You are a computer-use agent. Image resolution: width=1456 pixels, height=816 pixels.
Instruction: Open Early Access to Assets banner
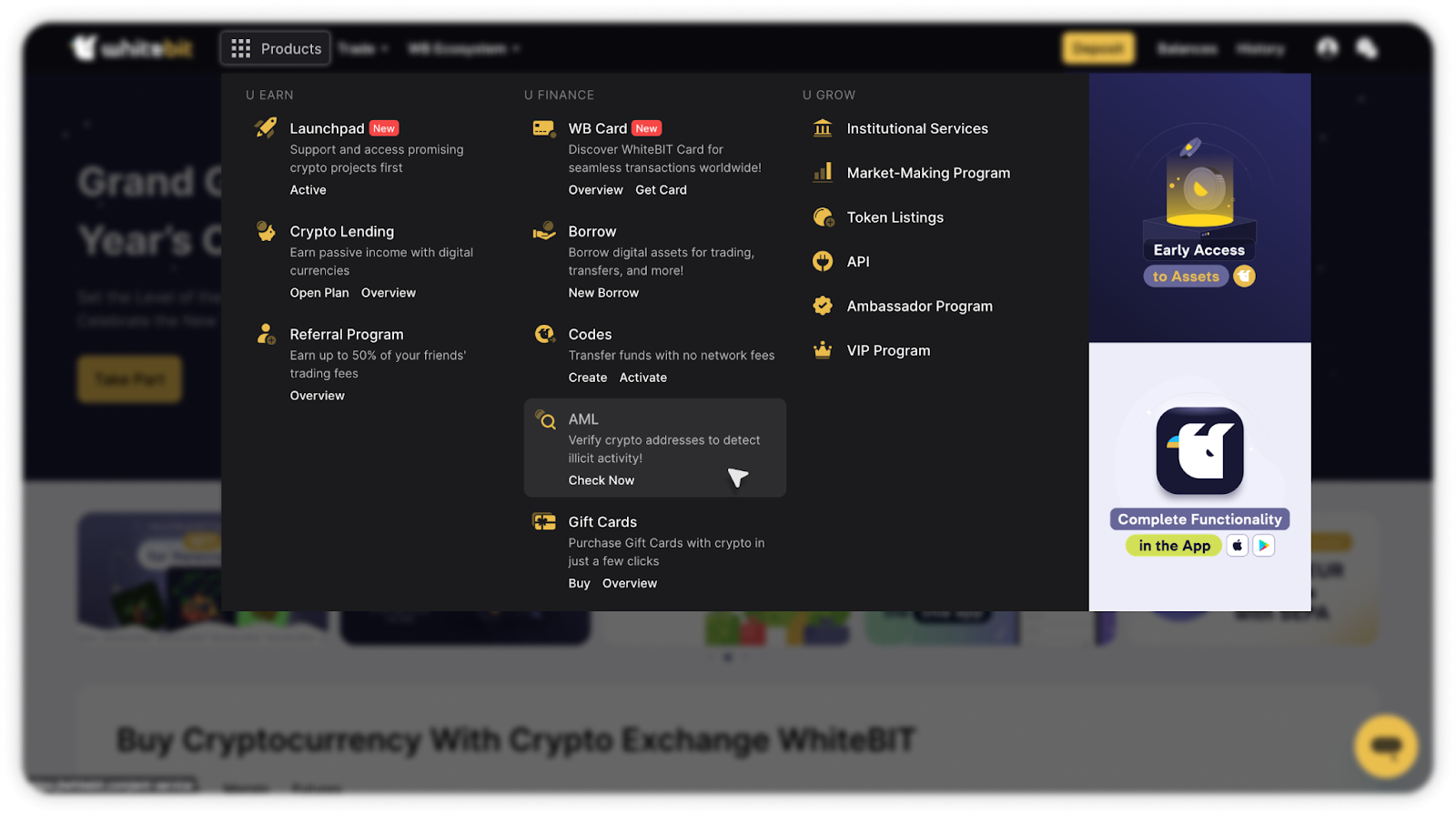(1199, 208)
